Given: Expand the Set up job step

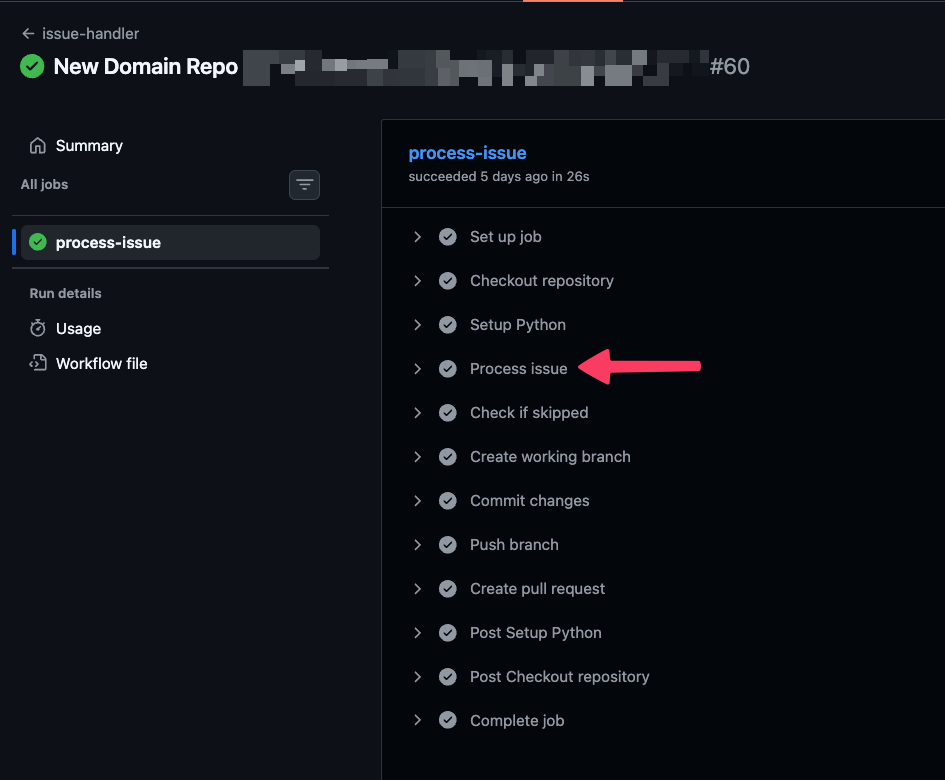Looking at the screenshot, I should click(x=417, y=237).
